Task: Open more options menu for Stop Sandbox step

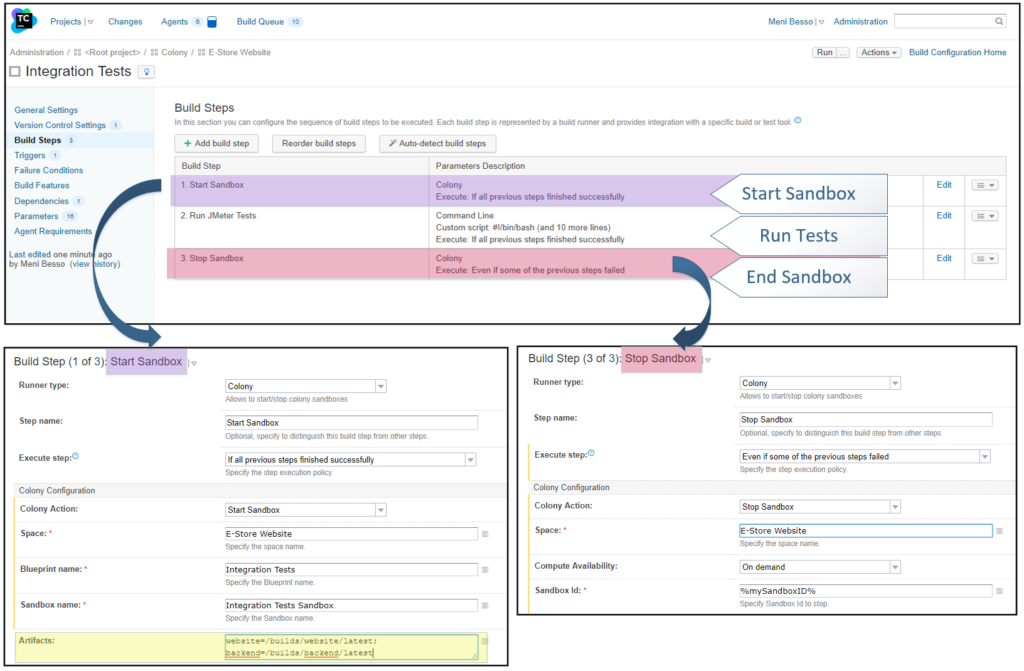Action: [985, 259]
